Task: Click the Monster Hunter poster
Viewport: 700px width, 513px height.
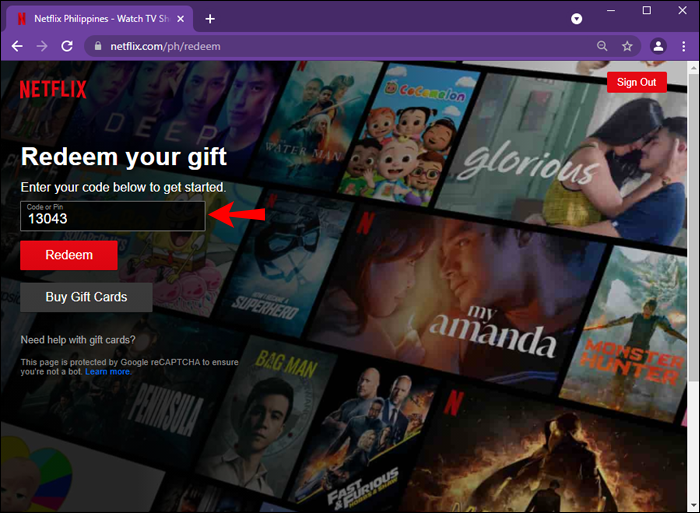Action: tap(625, 333)
